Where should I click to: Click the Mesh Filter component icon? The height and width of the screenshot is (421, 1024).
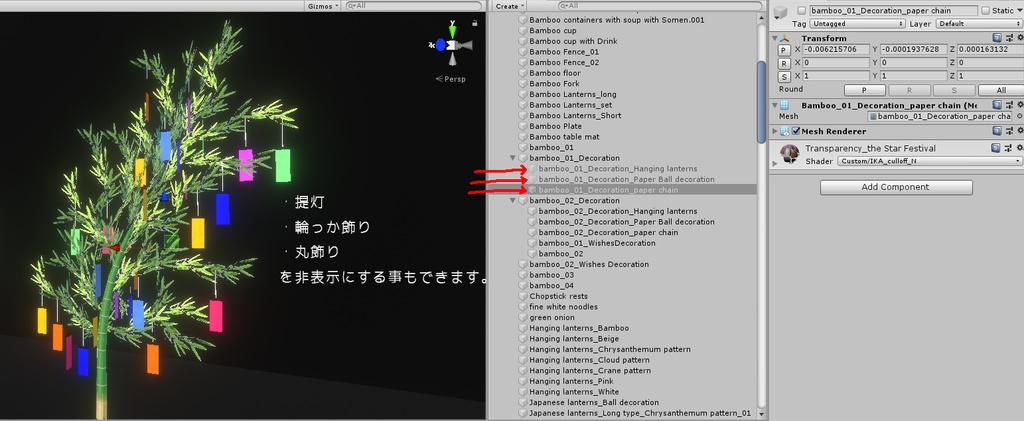[x=785, y=105]
